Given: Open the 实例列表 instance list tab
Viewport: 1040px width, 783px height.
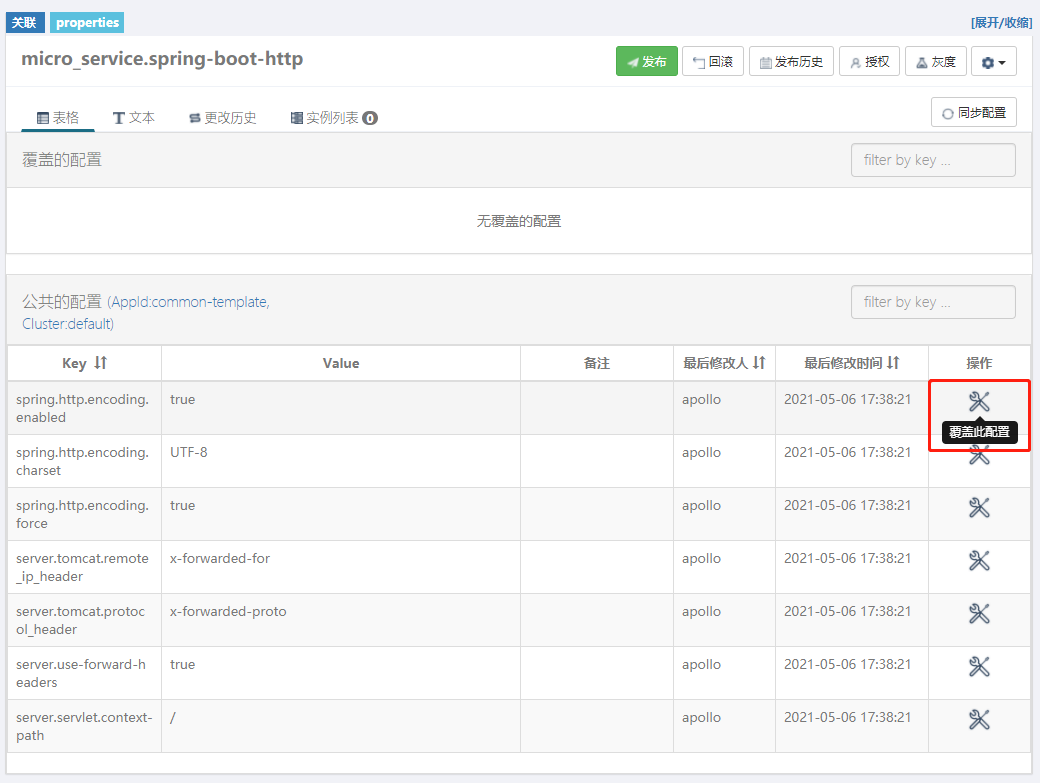Looking at the screenshot, I should tap(333, 118).
